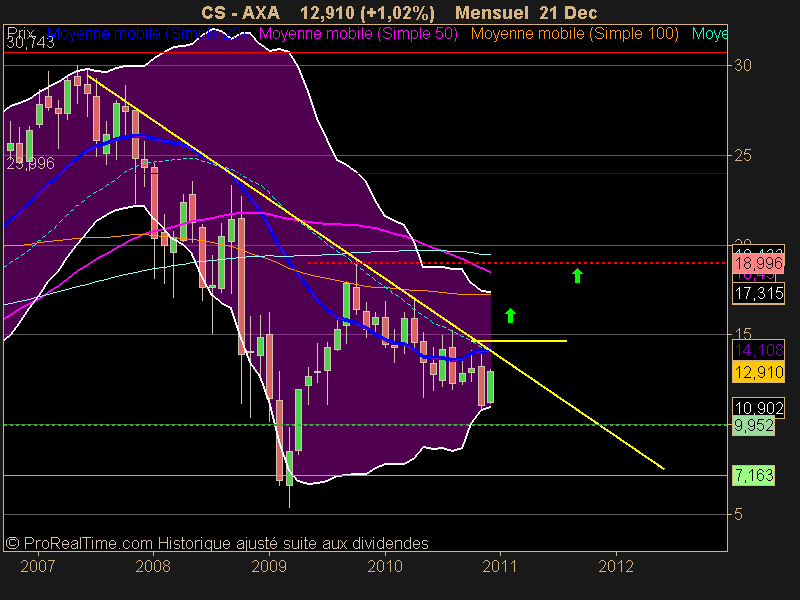
Task: Select the short horizontal yellow line segment
Action: click(x=519, y=341)
